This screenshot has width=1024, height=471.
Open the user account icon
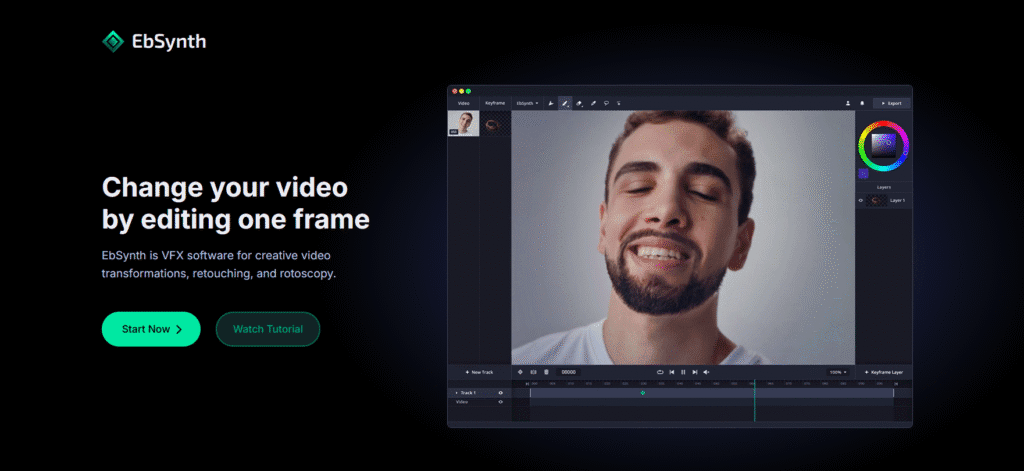click(x=848, y=103)
